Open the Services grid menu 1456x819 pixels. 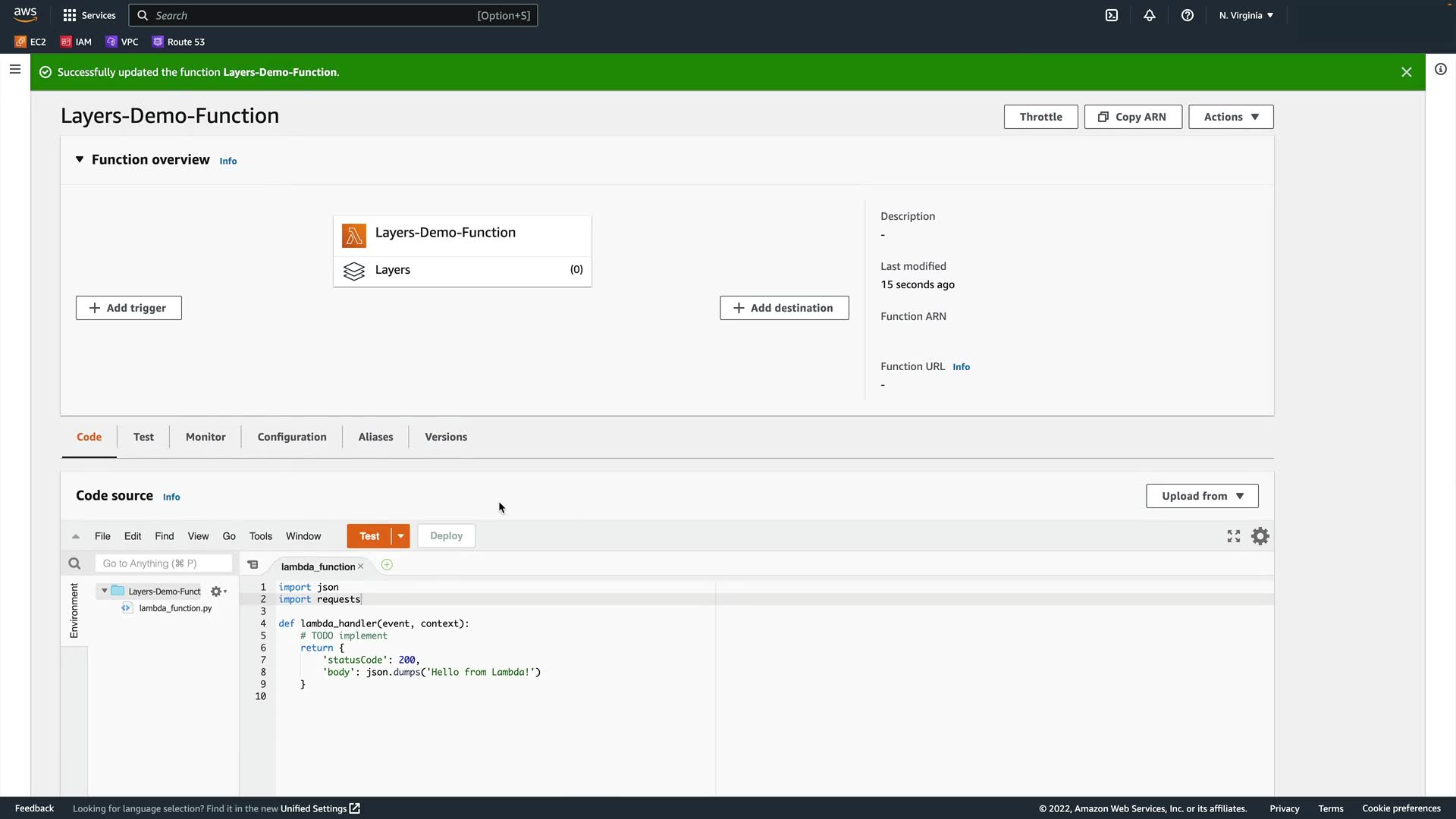click(70, 15)
